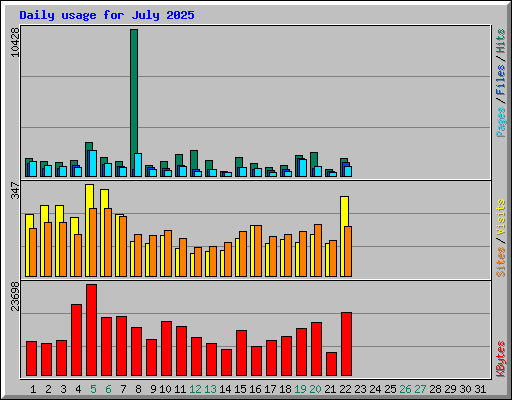Click day label 15 on the x-axis

[x=240, y=389]
